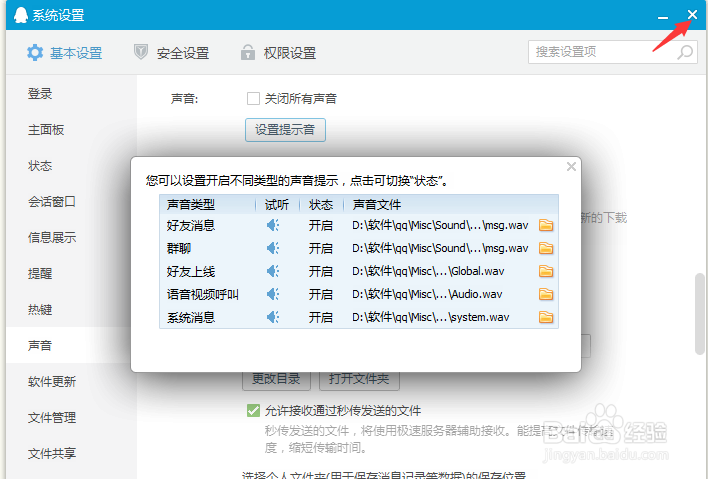This screenshot has height=479, width=708.
Task: Click the Global.wav file path
Action: 428,271
